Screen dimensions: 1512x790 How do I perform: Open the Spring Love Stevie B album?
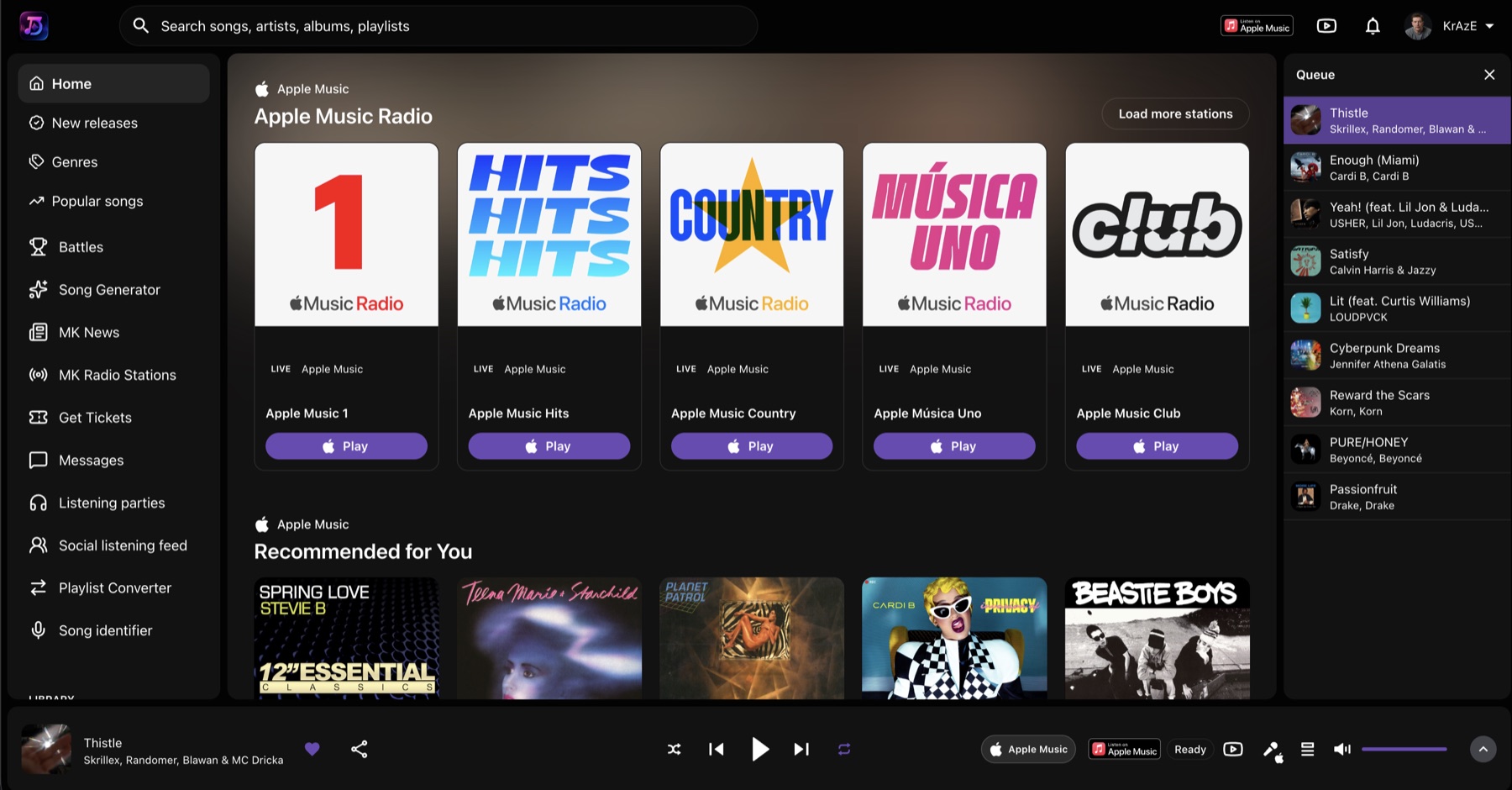pos(347,638)
